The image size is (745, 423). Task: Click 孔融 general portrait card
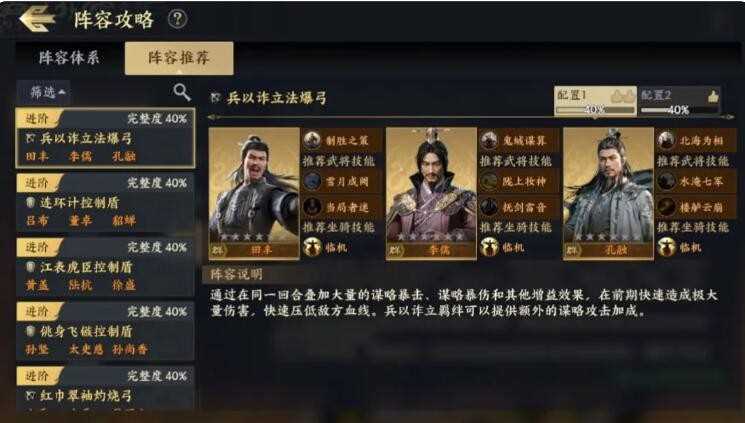(x=608, y=193)
